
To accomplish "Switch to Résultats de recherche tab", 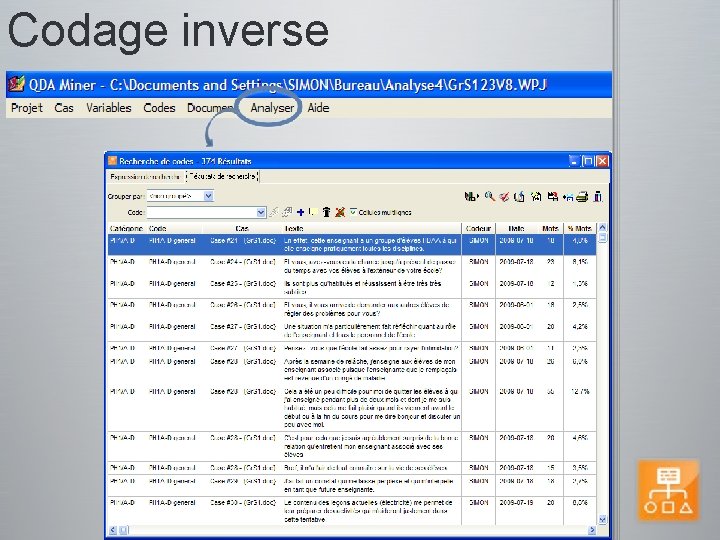I will (223, 176).
